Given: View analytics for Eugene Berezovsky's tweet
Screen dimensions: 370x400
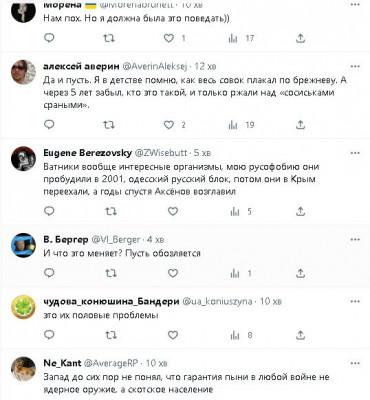Looking at the screenshot, I should [x=240, y=211].
